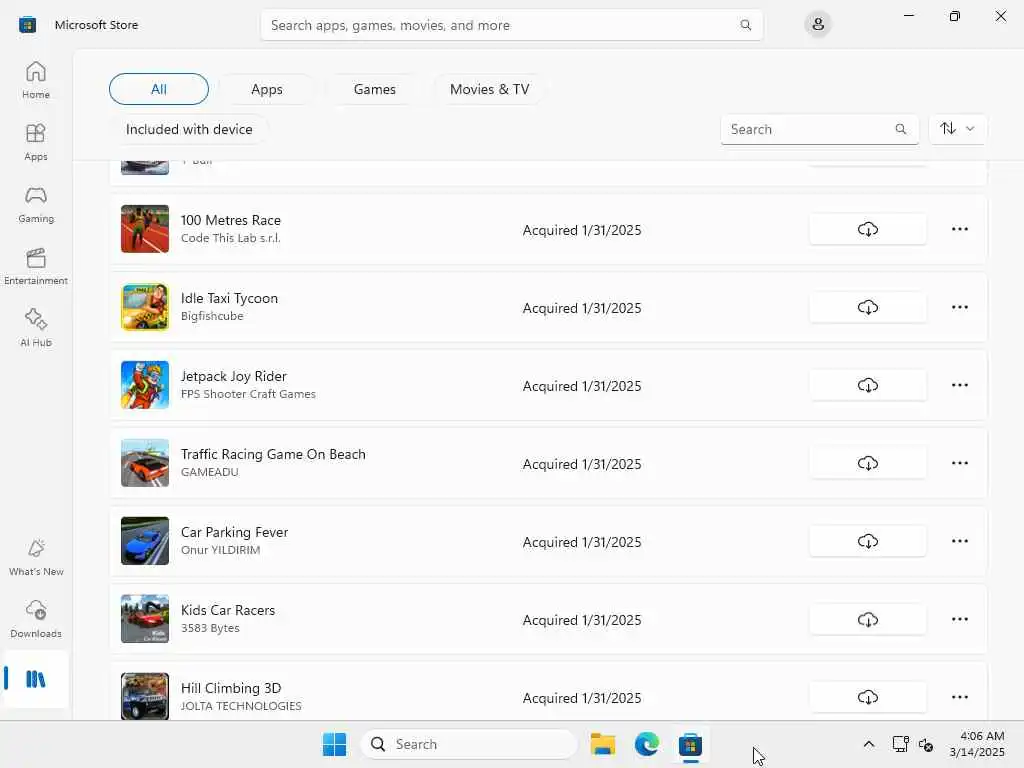Open the Home page in sidebar
Screen dimensions: 1024x768
coord(36,80)
